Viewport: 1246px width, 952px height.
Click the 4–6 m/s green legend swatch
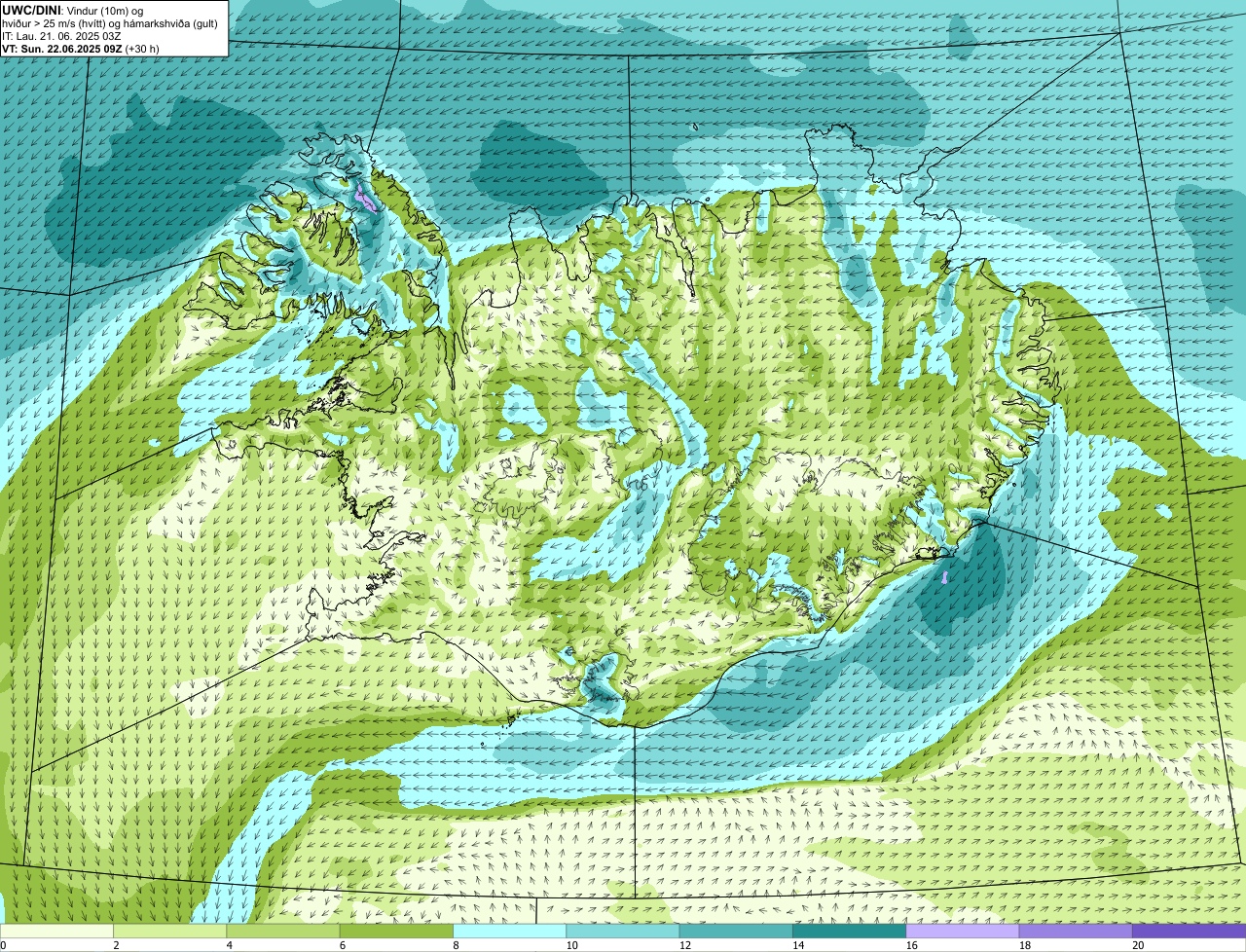pyautogui.click(x=282, y=931)
